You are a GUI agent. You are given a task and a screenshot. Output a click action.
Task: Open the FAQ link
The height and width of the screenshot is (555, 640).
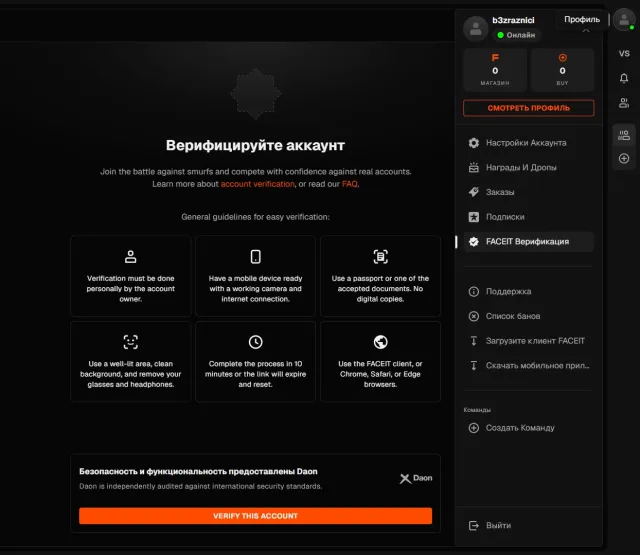349,184
